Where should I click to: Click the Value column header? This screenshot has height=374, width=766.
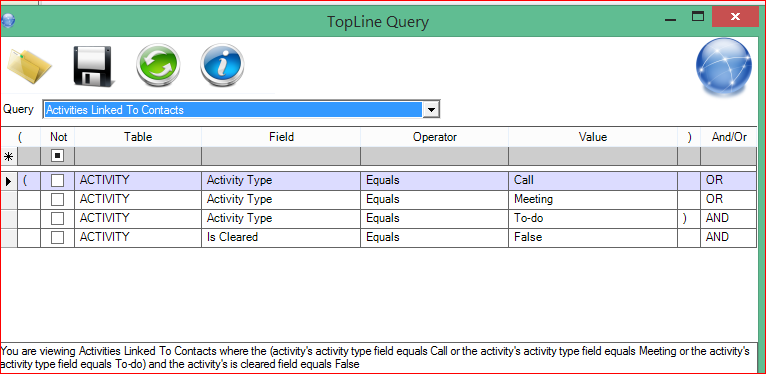(x=593, y=137)
